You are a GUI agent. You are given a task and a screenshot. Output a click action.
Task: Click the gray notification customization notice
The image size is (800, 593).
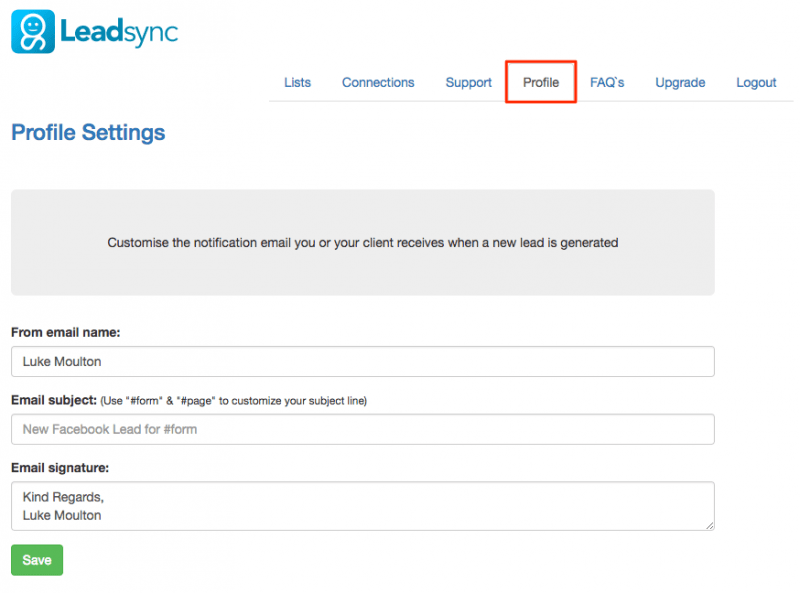tap(362, 242)
